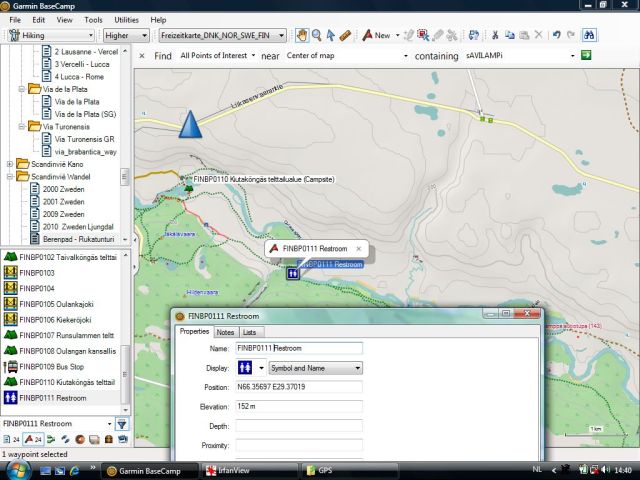This screenshot has width=640, height=480.
Task: Click the green go arrow in Find bar
Action: click(x=587, y=56)
